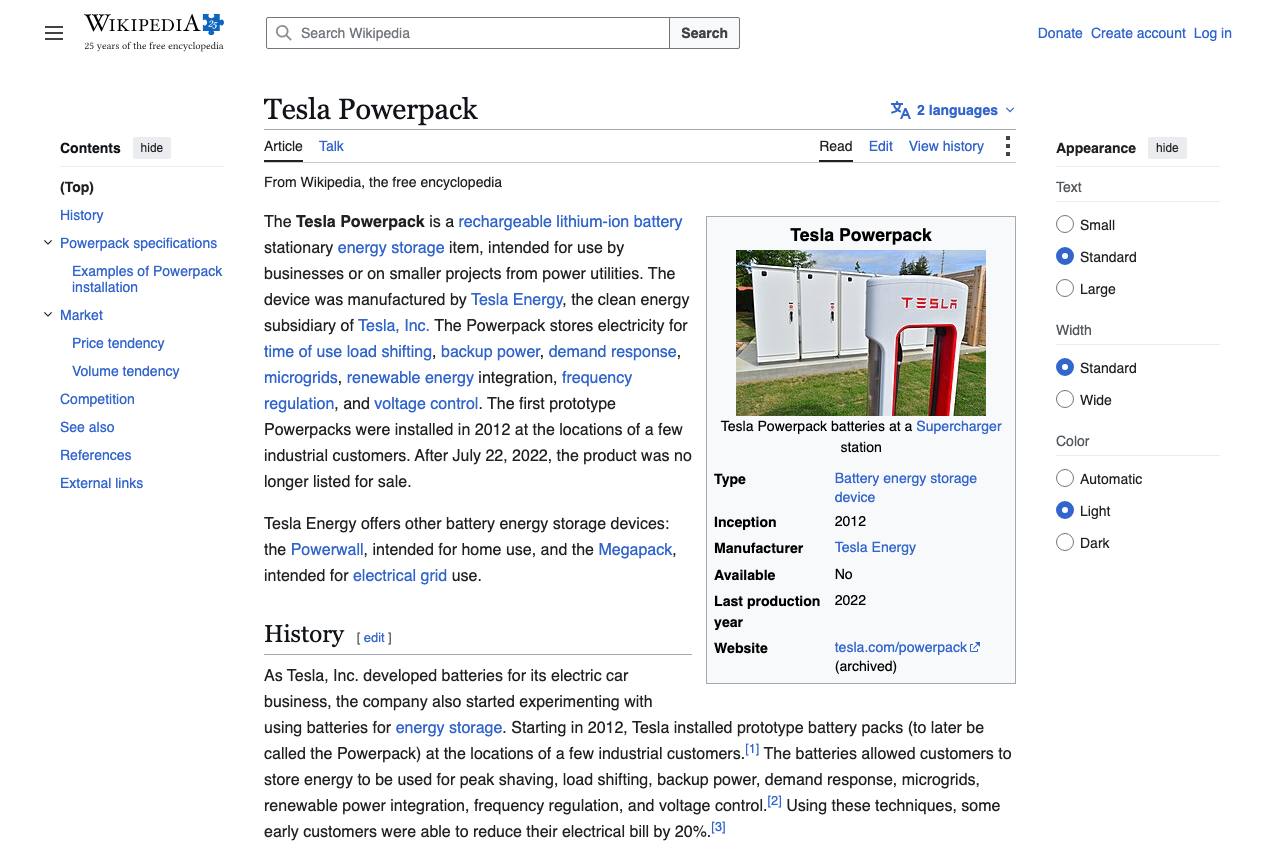
Task: Open the page tools three-dot menu
Action: [x=1007, y=147]
